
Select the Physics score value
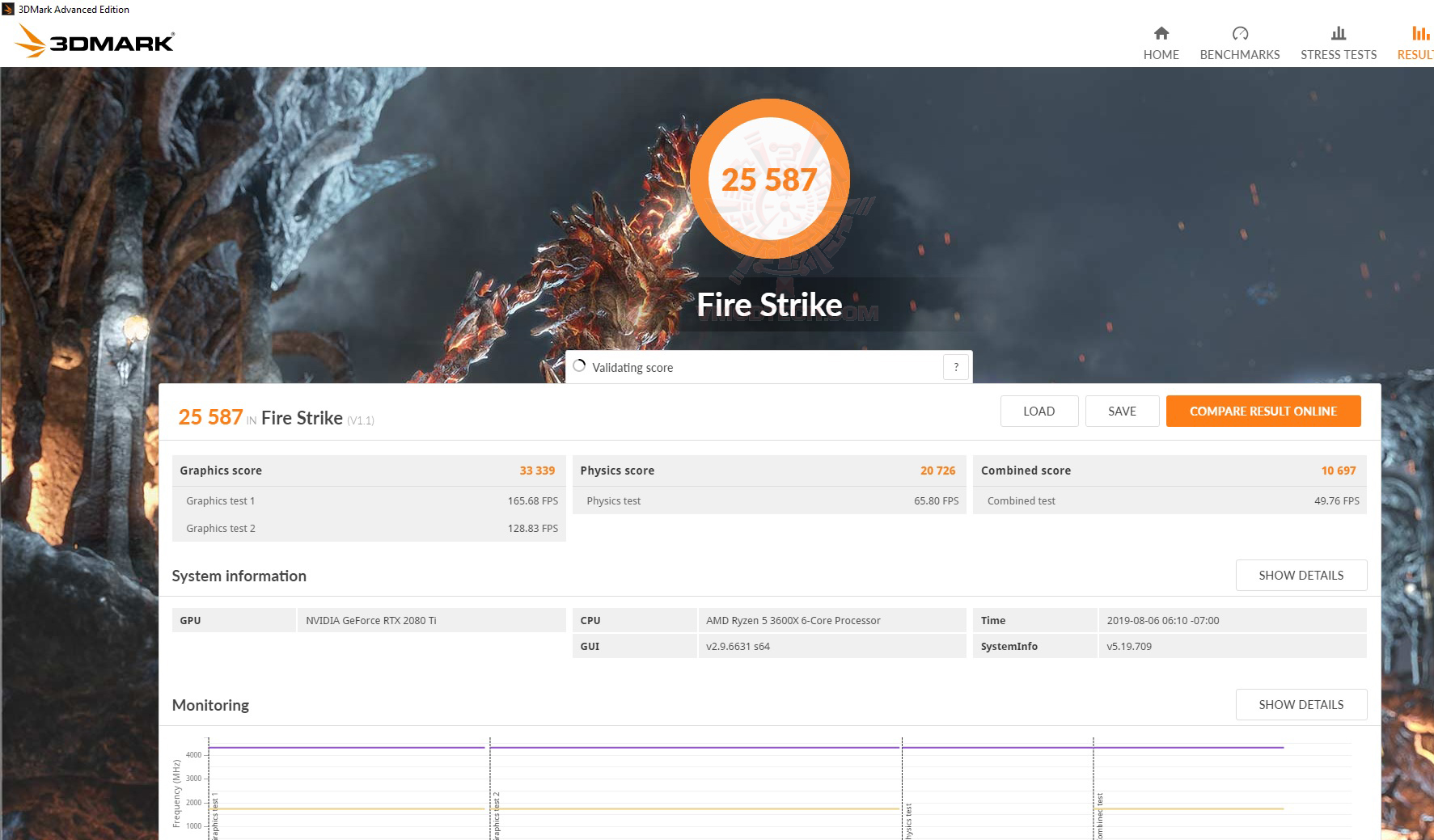point(938,470)
